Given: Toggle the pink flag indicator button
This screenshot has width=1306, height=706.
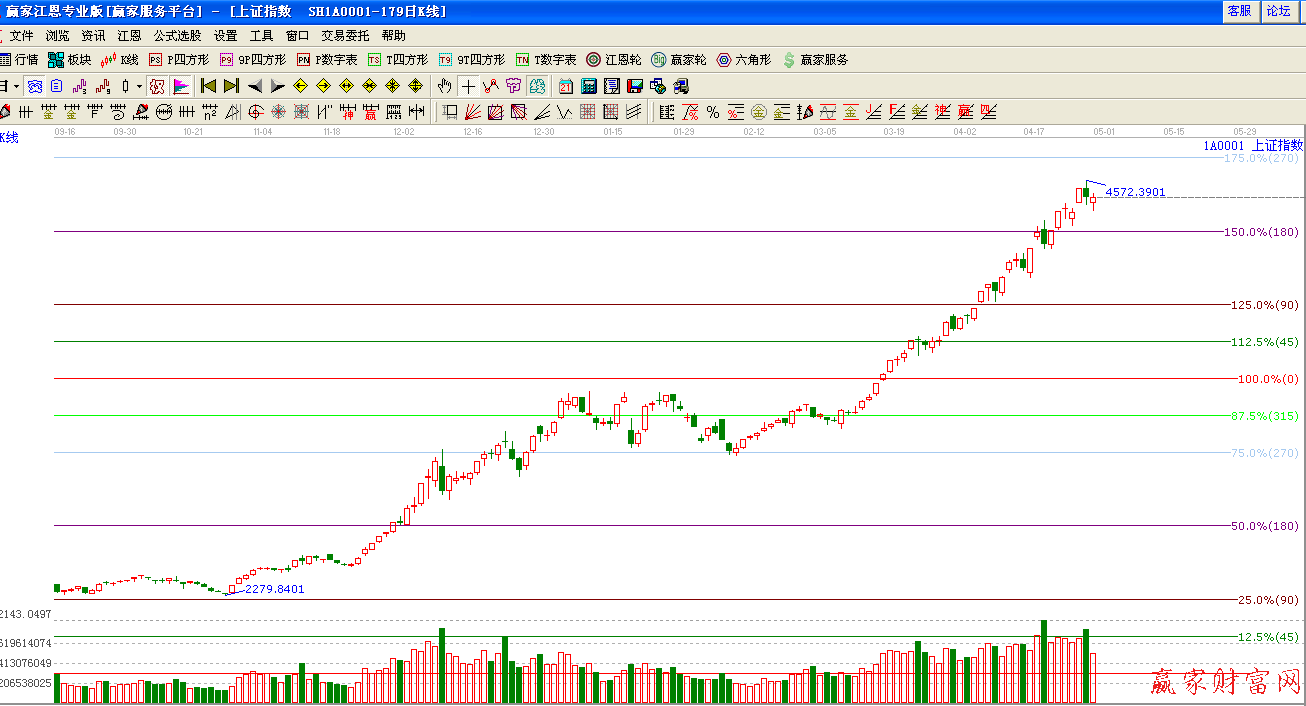Looking at the screenshot, I should click(x=181, y=86).
